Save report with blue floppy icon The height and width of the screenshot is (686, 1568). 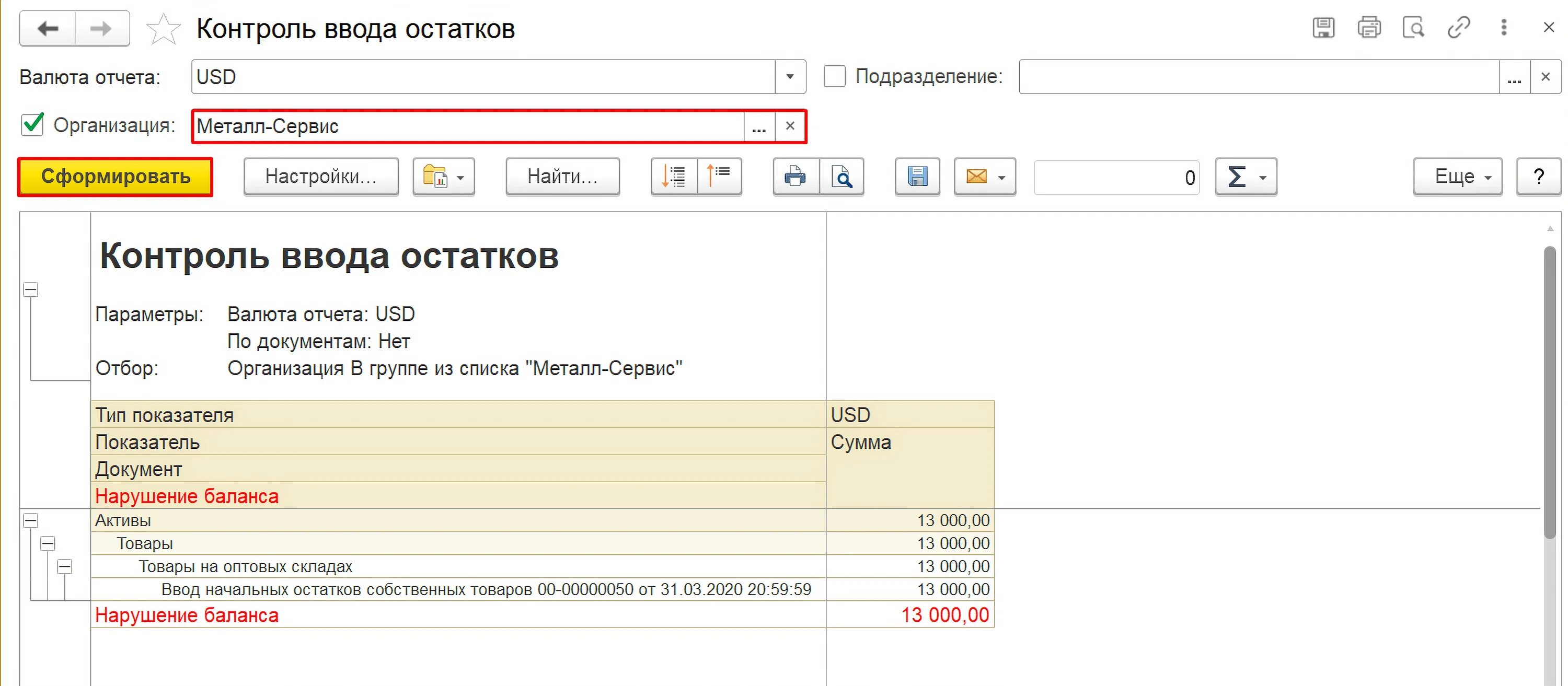point(917,177)
